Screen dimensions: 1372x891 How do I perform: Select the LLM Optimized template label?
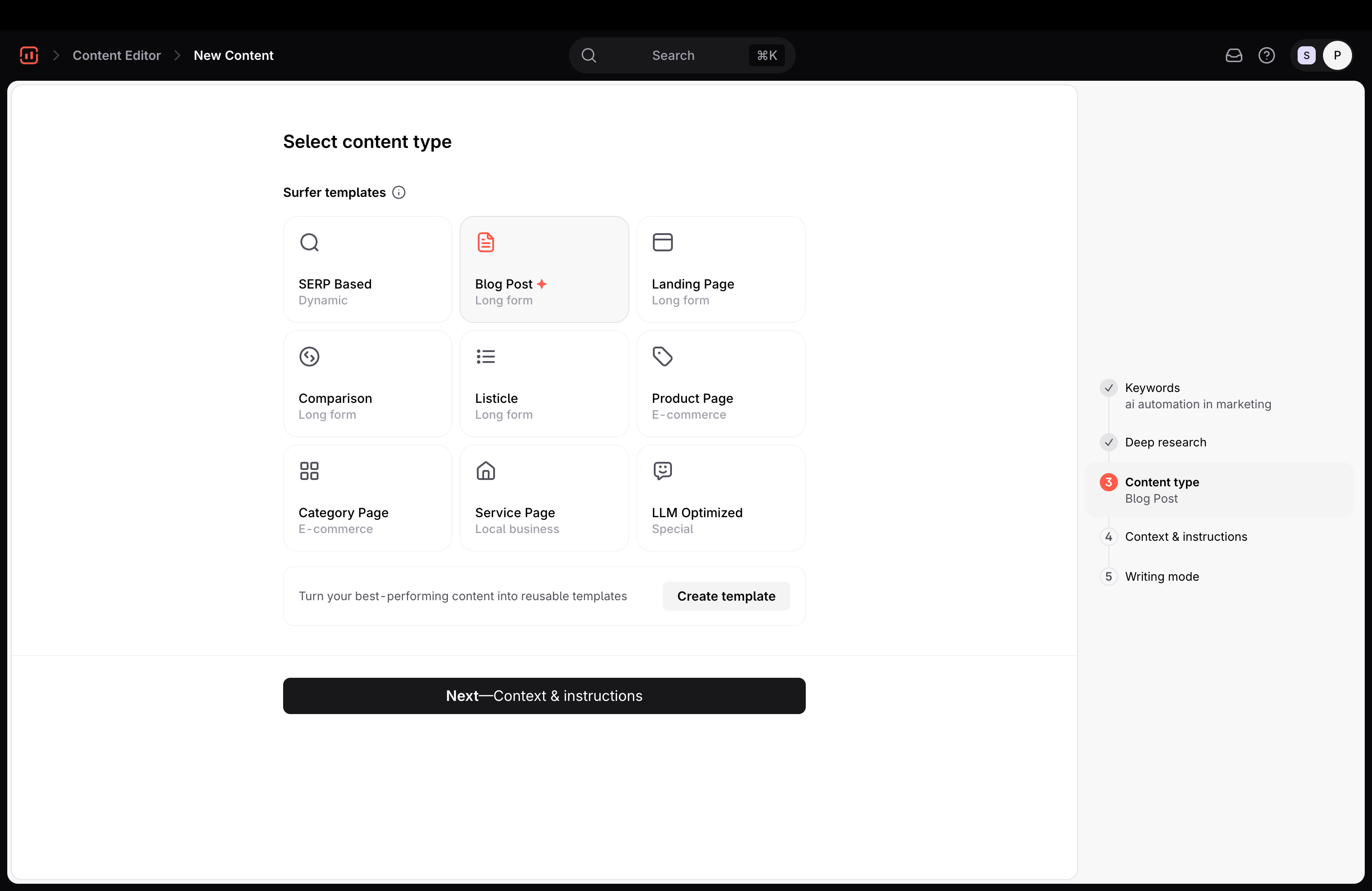click(x=697, y=513)
